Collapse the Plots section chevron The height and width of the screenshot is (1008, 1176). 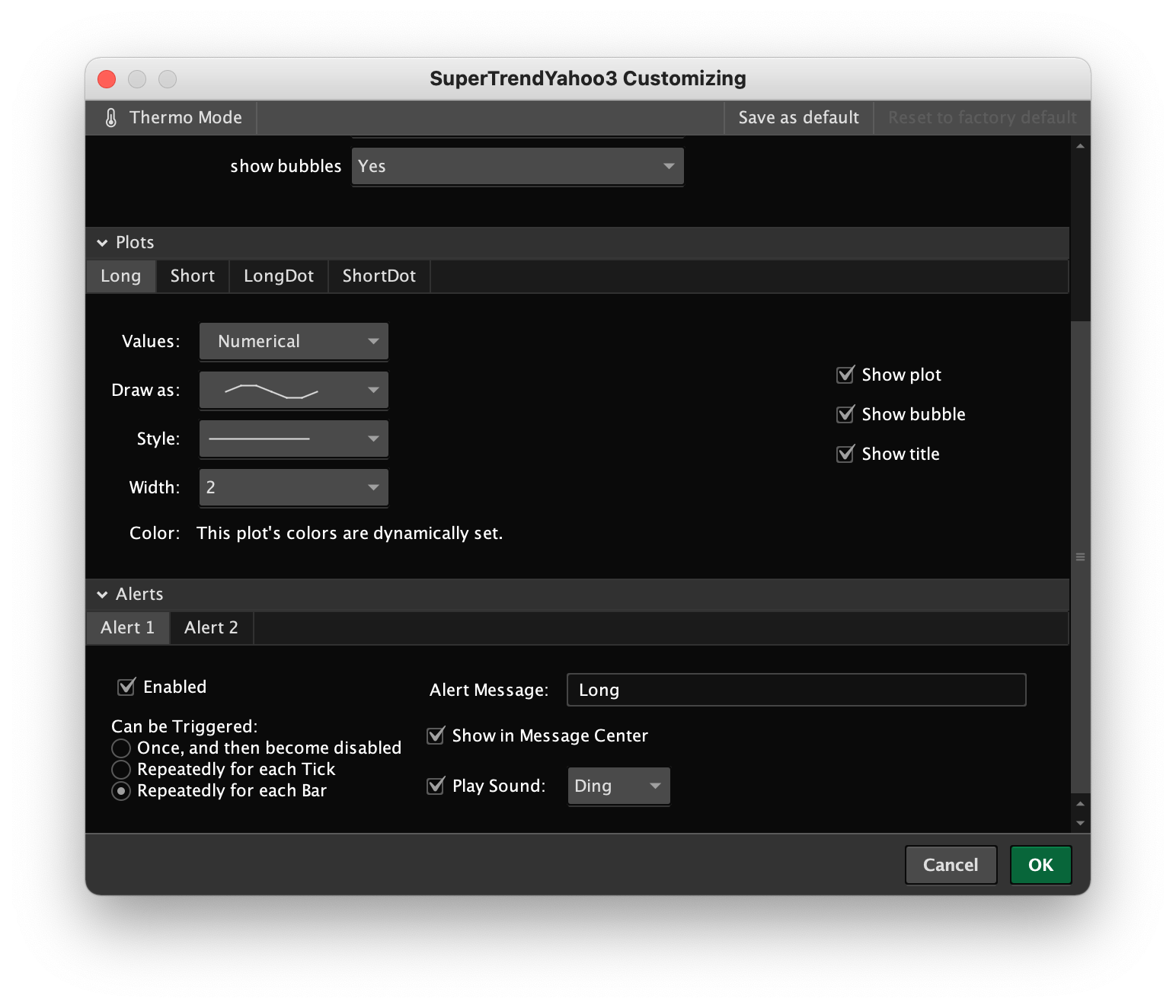tap(102, 243)
